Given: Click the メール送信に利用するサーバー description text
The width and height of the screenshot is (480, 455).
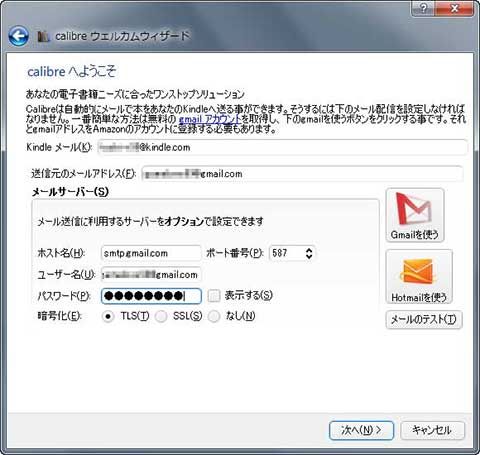Looking at the screenshot, I should [x=150, y=221].
